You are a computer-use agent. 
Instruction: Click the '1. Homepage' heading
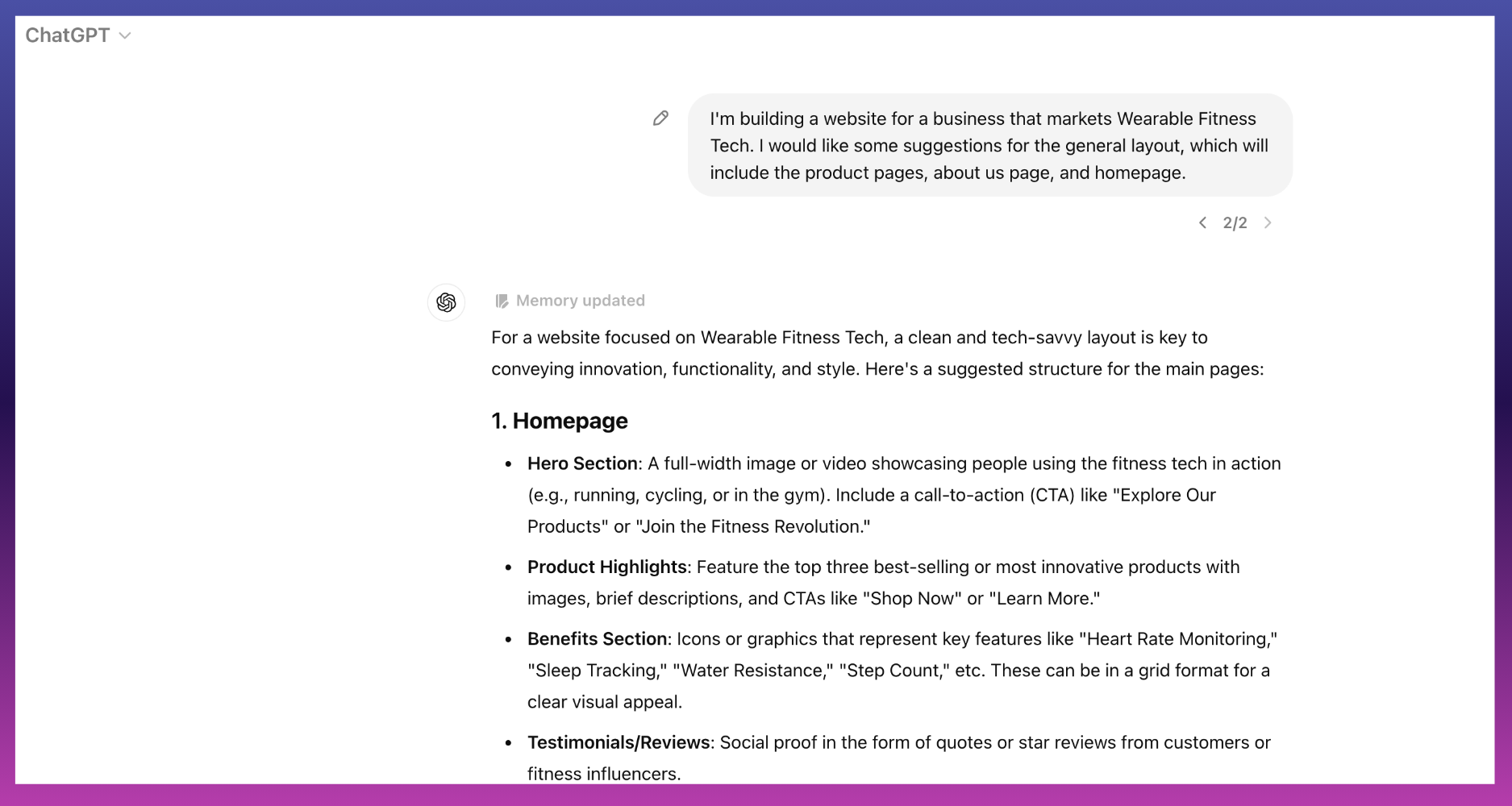coord(560,421)
